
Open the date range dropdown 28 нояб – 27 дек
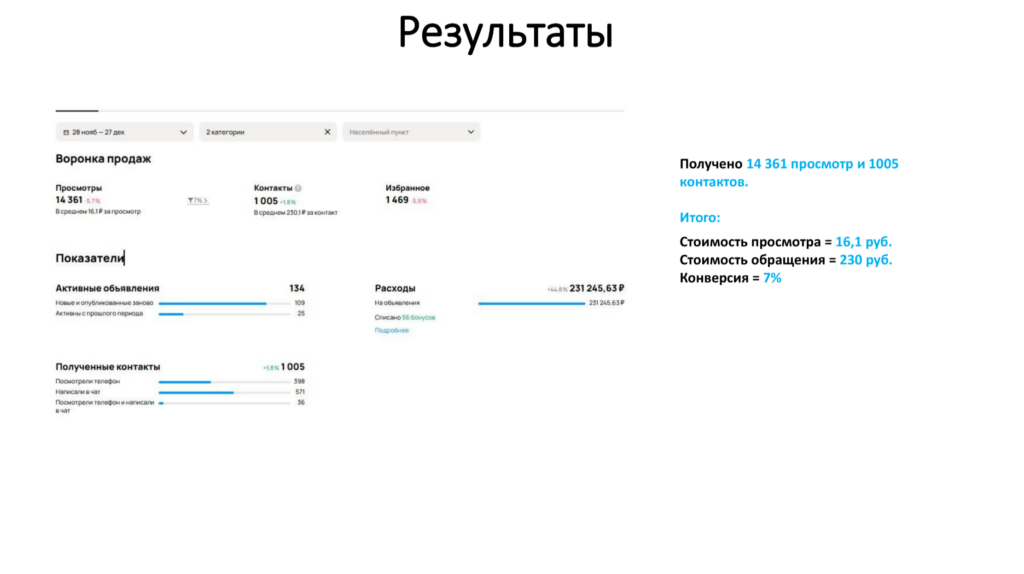pos(124,132)
